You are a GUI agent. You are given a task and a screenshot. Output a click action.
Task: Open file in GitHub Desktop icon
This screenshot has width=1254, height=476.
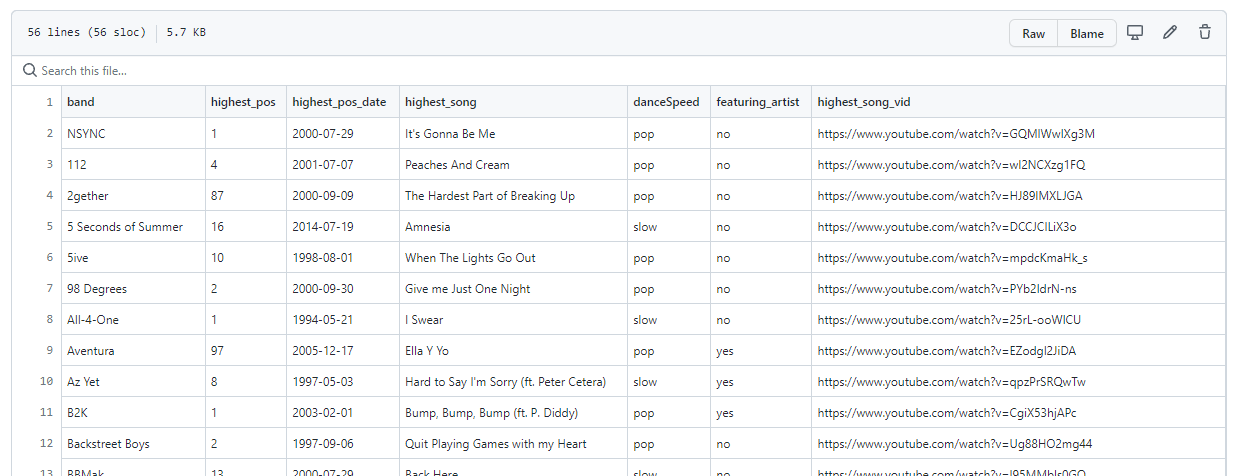coord(1135,33)
